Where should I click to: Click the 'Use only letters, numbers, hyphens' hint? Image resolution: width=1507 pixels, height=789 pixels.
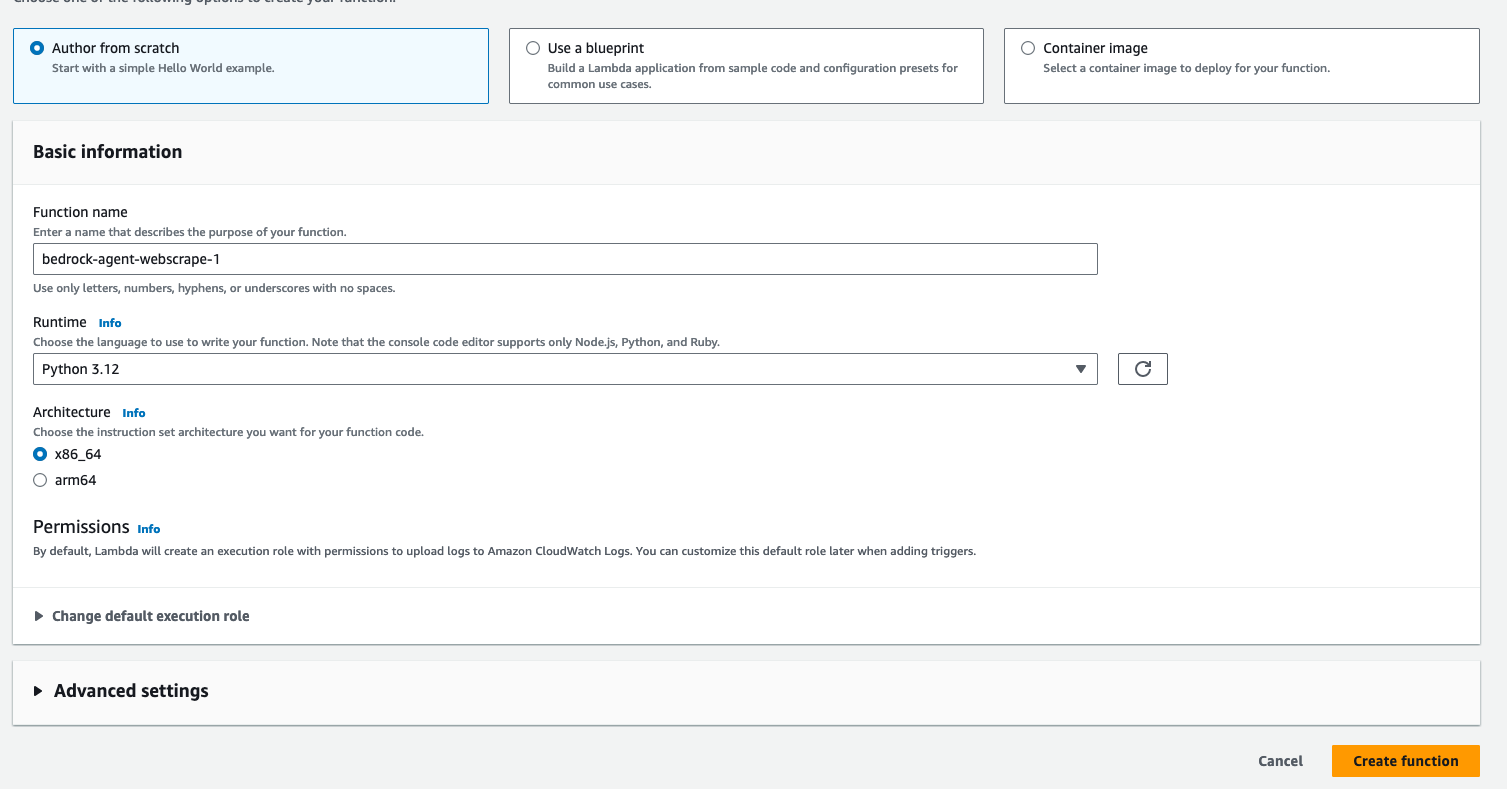point(214,288)
